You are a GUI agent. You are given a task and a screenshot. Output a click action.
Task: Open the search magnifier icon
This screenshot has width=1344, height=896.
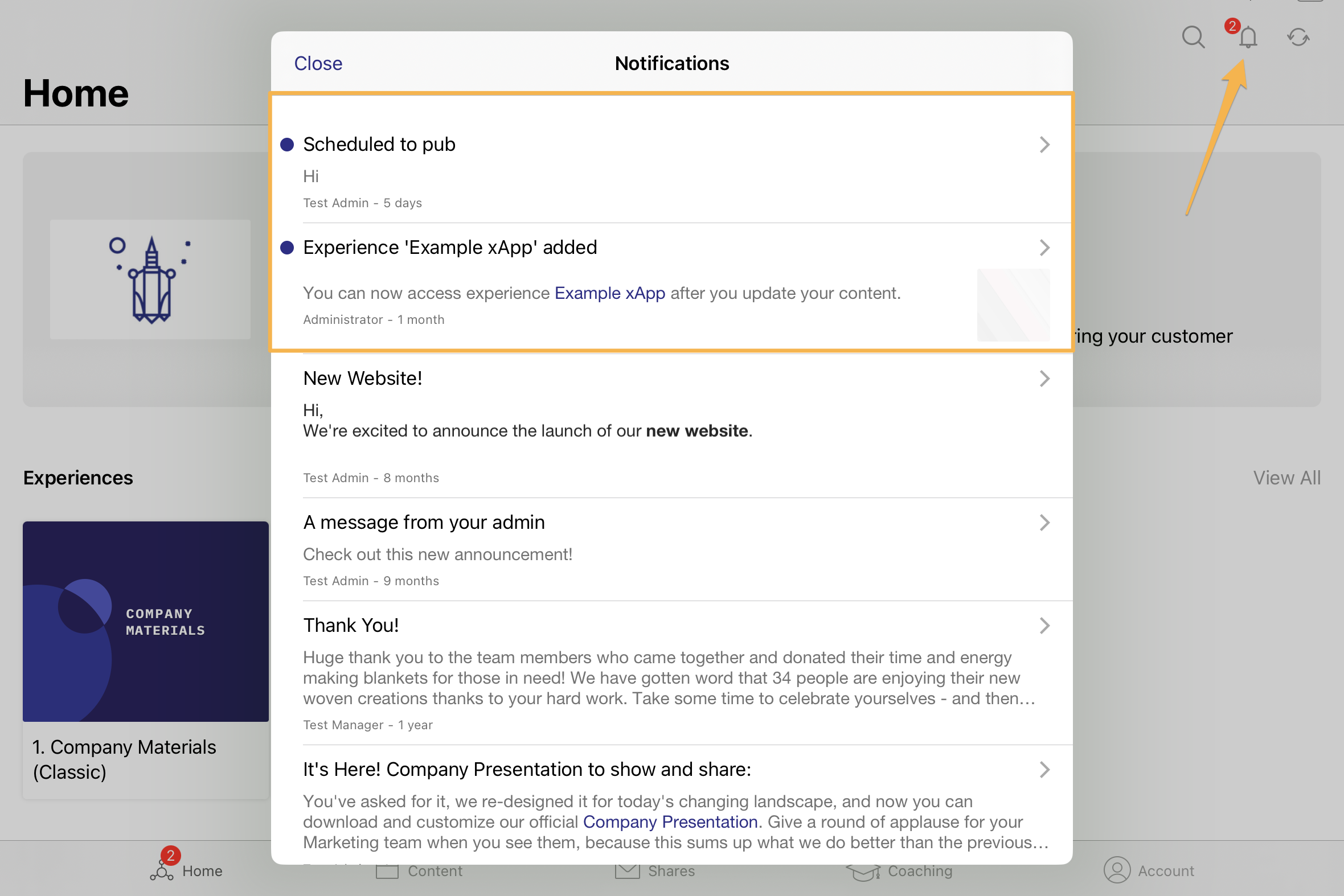point(1193,37)
